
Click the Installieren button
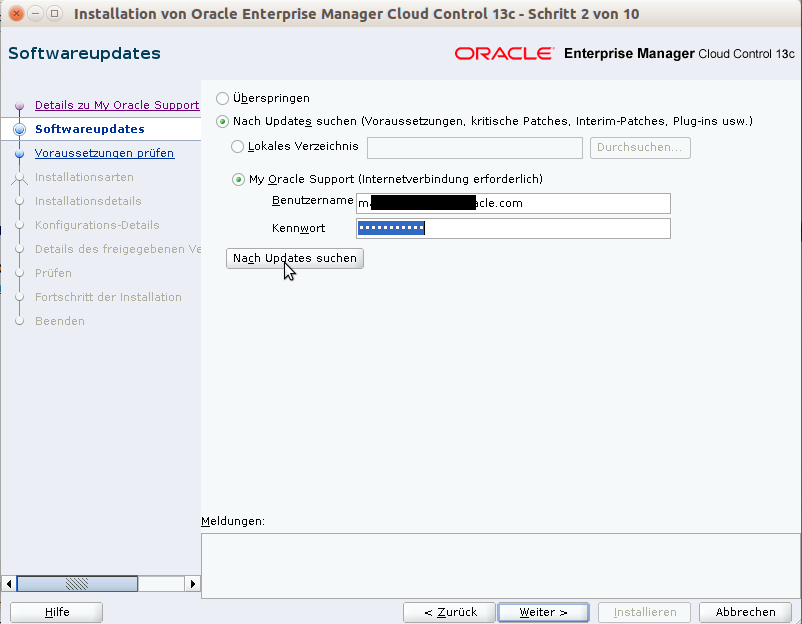(x=644, y=612)
